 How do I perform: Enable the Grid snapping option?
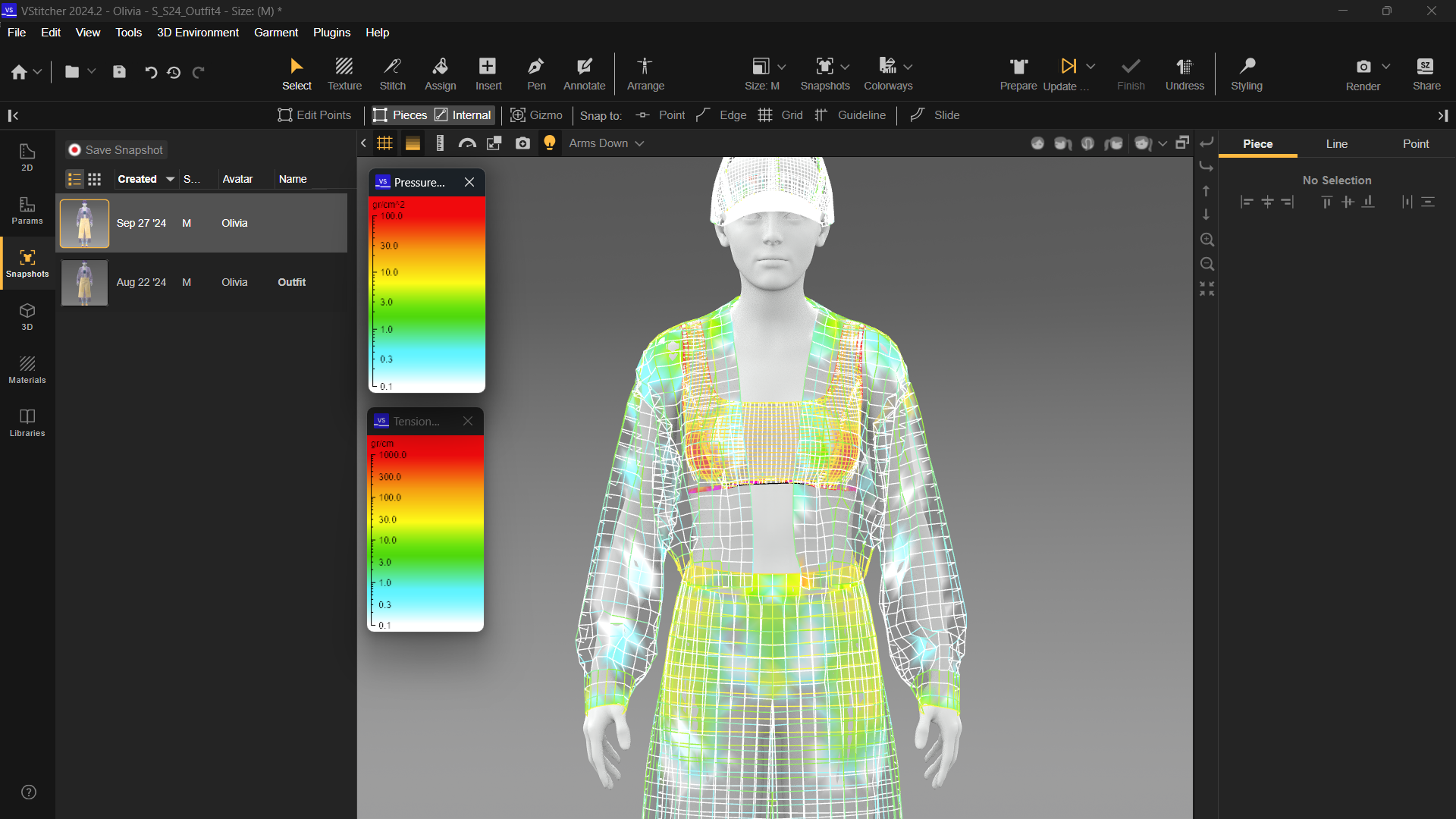click(781, 115)
